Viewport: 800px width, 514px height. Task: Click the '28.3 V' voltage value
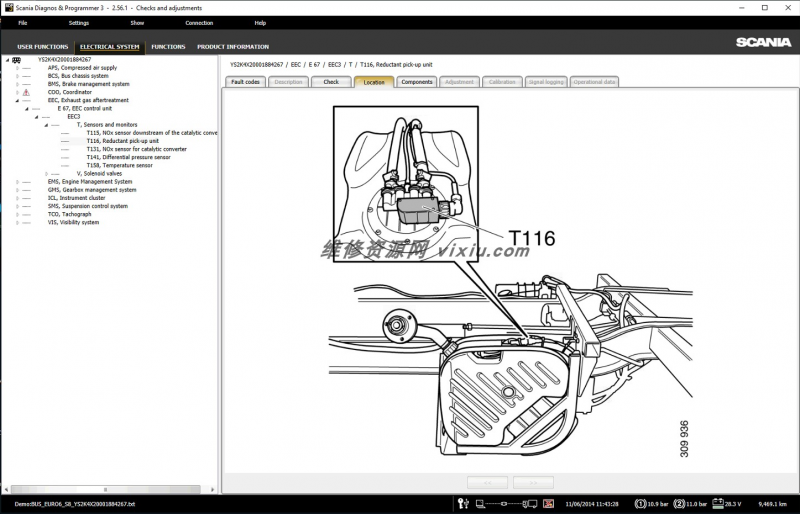(733, 504)
